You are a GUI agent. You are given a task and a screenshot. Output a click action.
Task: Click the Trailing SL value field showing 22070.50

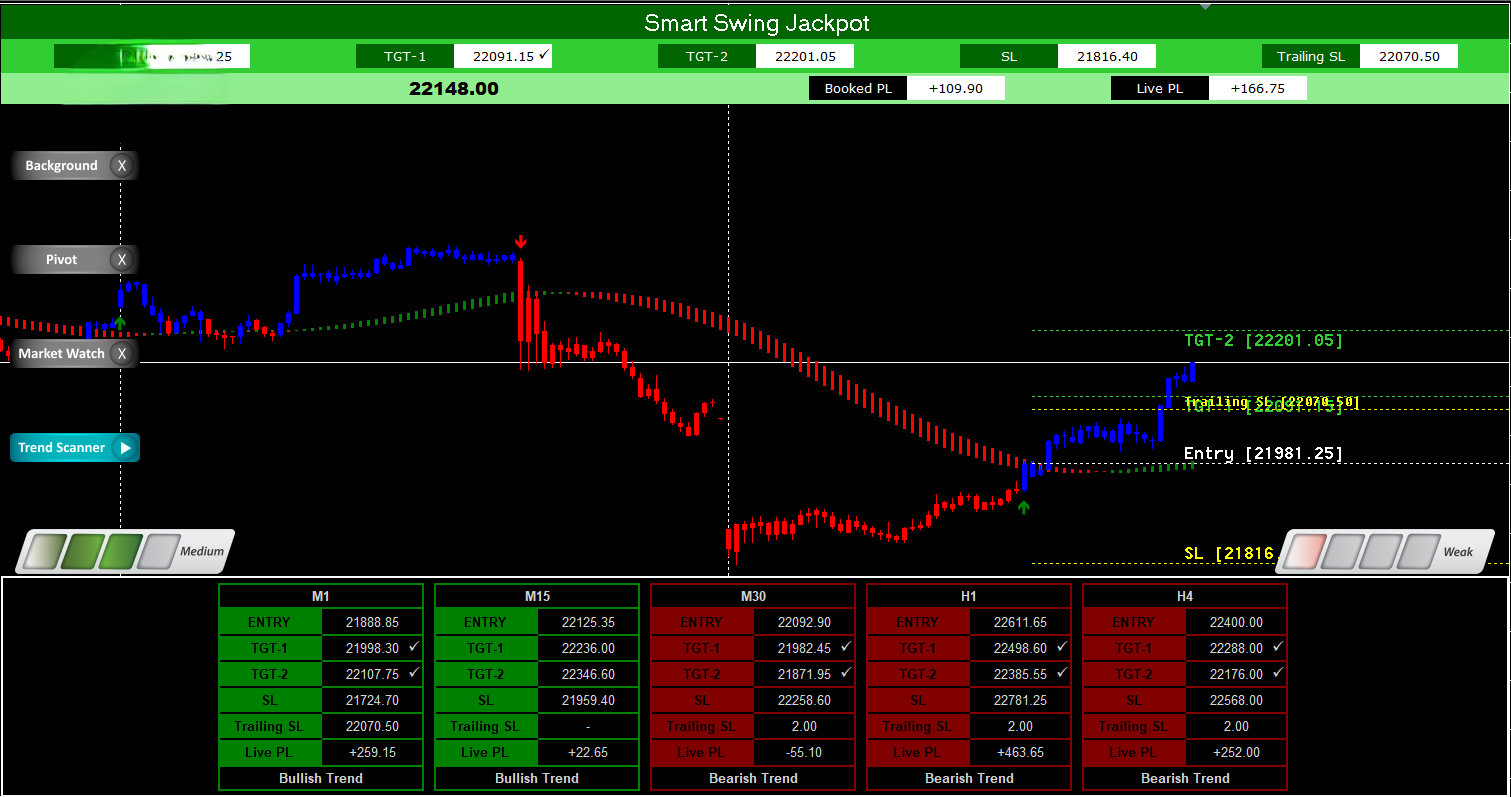(x=1409, y=56)
